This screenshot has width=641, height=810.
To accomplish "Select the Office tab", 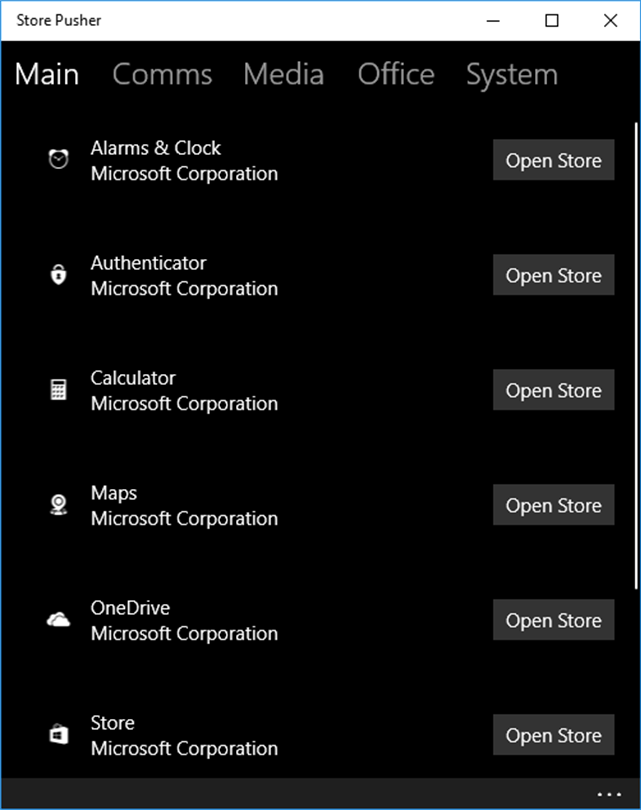I will pos(396,75).
